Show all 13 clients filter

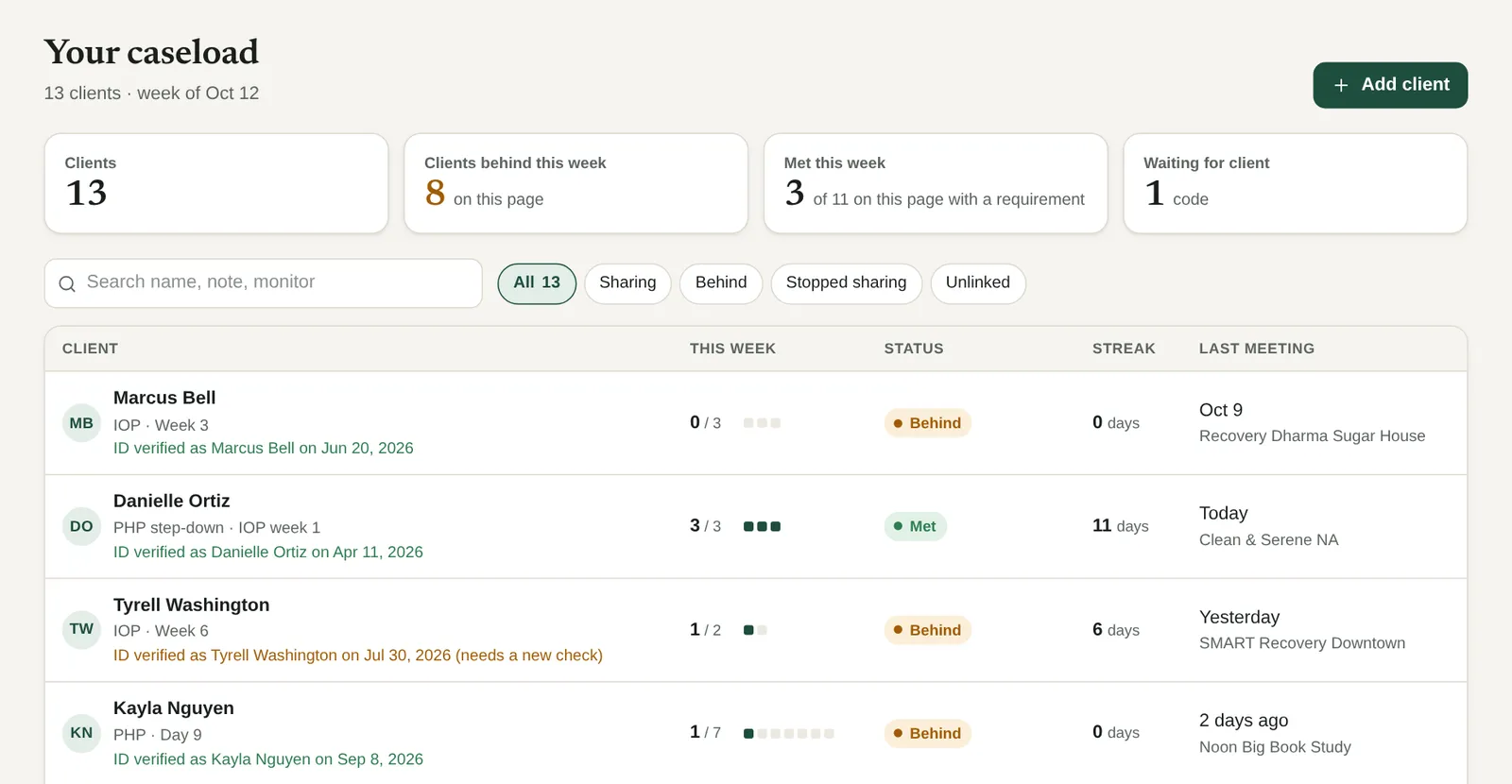[x=537, y=283]
